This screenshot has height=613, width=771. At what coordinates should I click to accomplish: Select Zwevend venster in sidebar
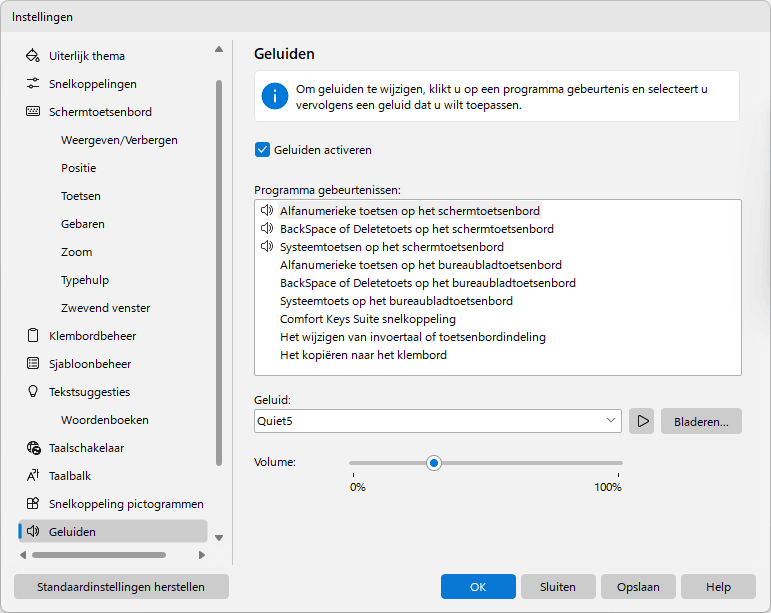(x=105, y=308)
